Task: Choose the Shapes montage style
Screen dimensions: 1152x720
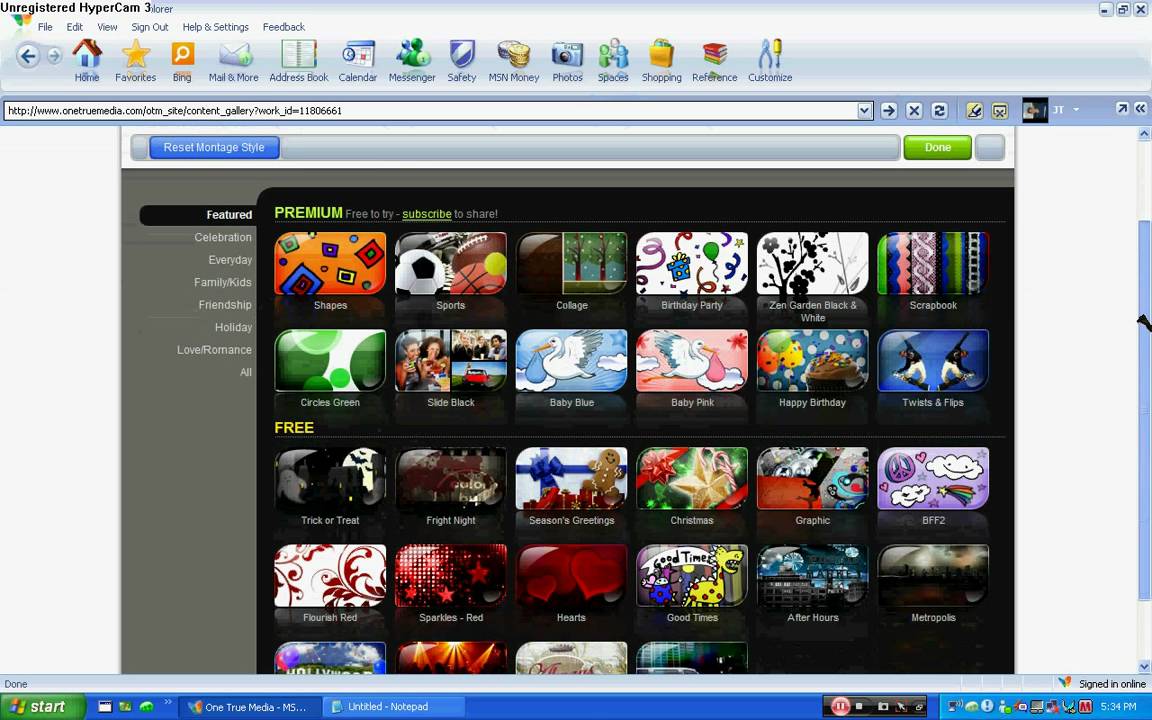Action: (330, 264)
